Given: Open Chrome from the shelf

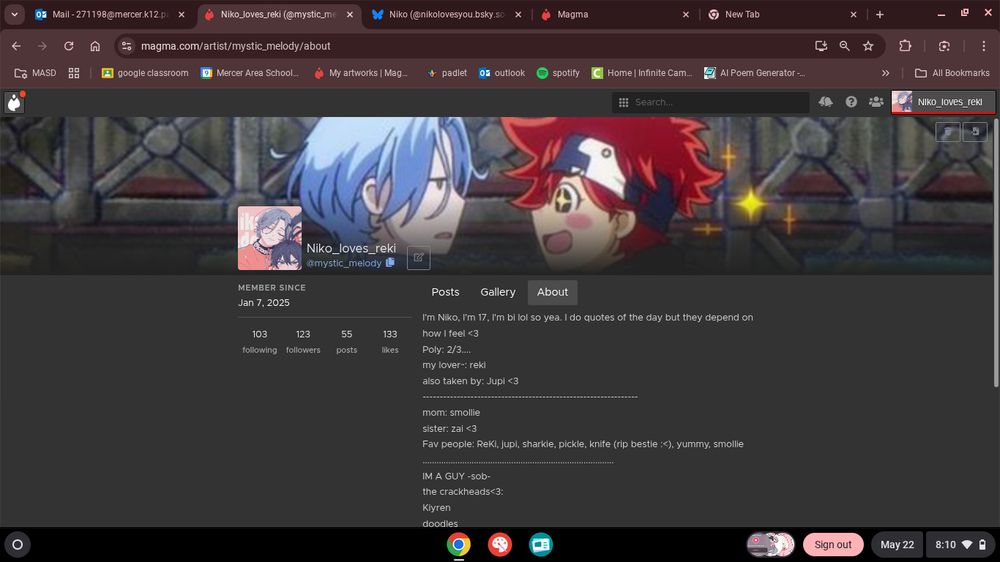Looking at the screenshot, I should (x=459, y=545).
